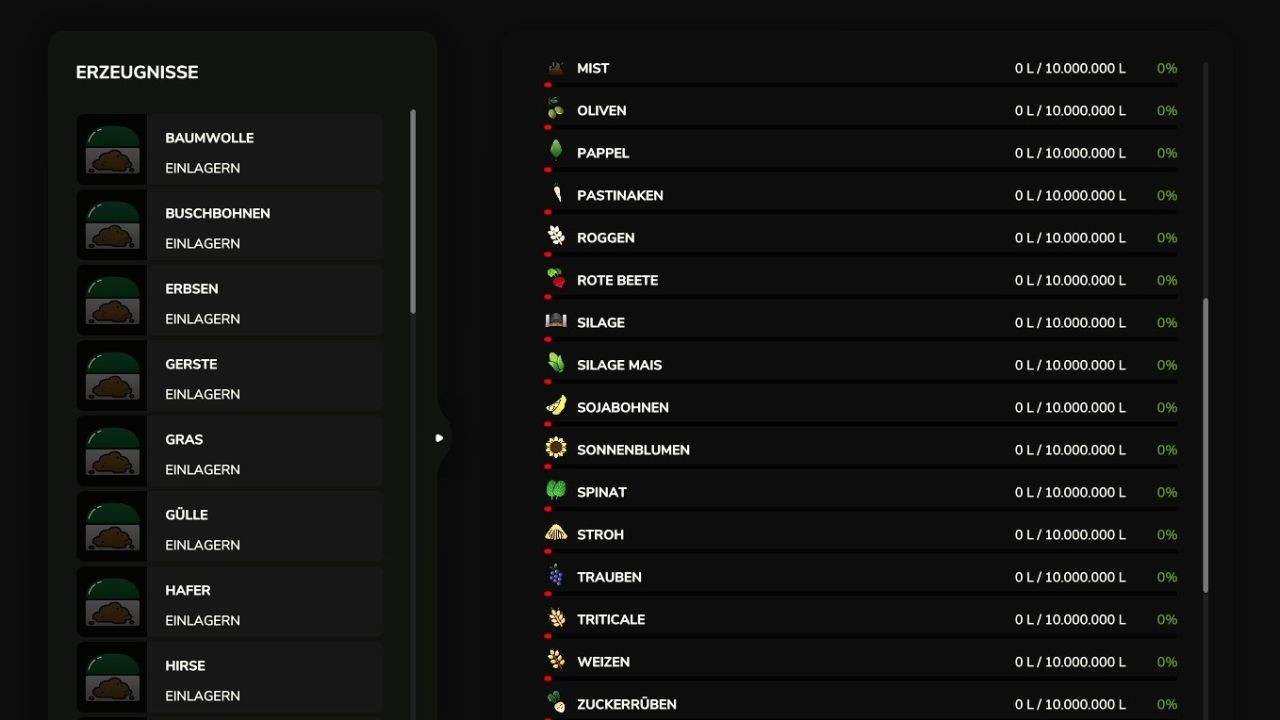Click the Spinat leaf icon
This screenshot has height=720, width=1280.
tap(556, 490)
